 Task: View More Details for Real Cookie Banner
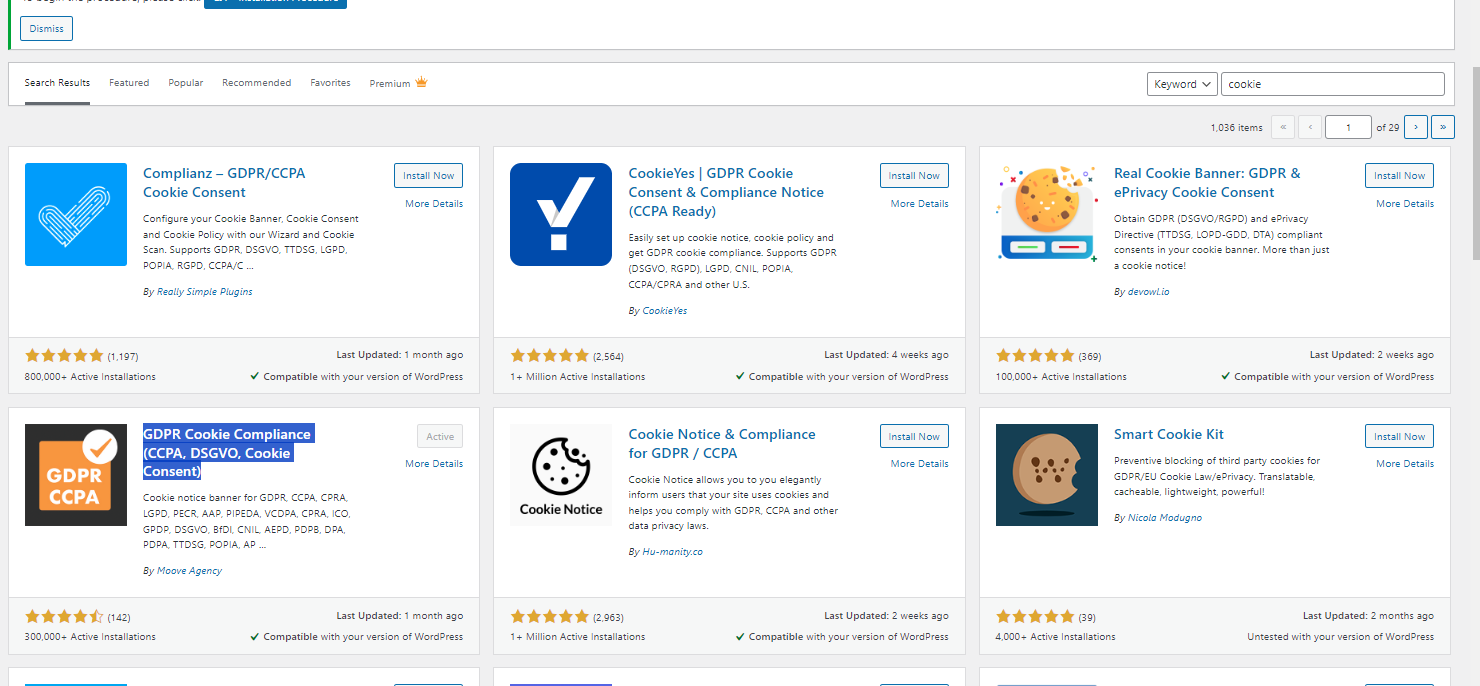(x=1405, y=204)
